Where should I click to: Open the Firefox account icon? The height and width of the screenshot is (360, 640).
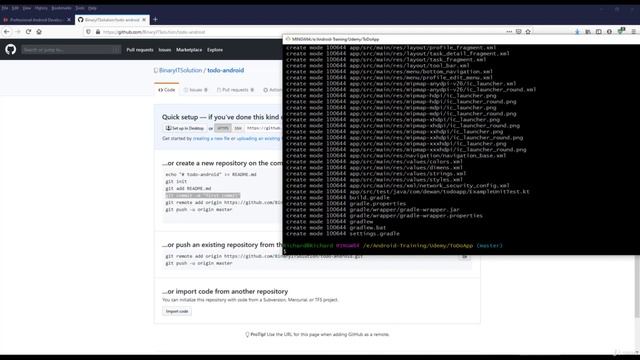609,31
